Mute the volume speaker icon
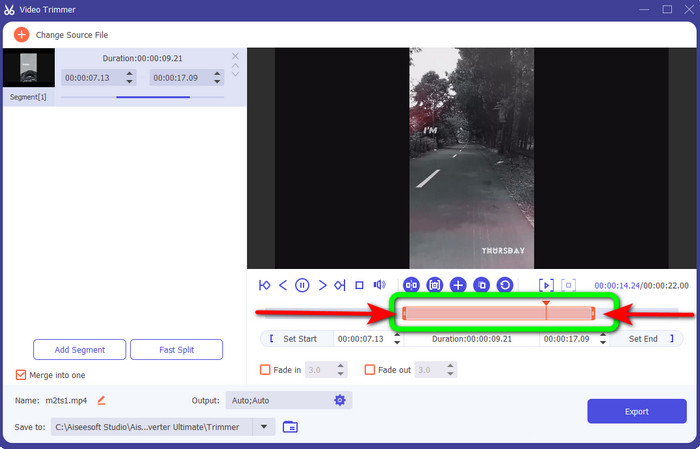 point(379,285)
